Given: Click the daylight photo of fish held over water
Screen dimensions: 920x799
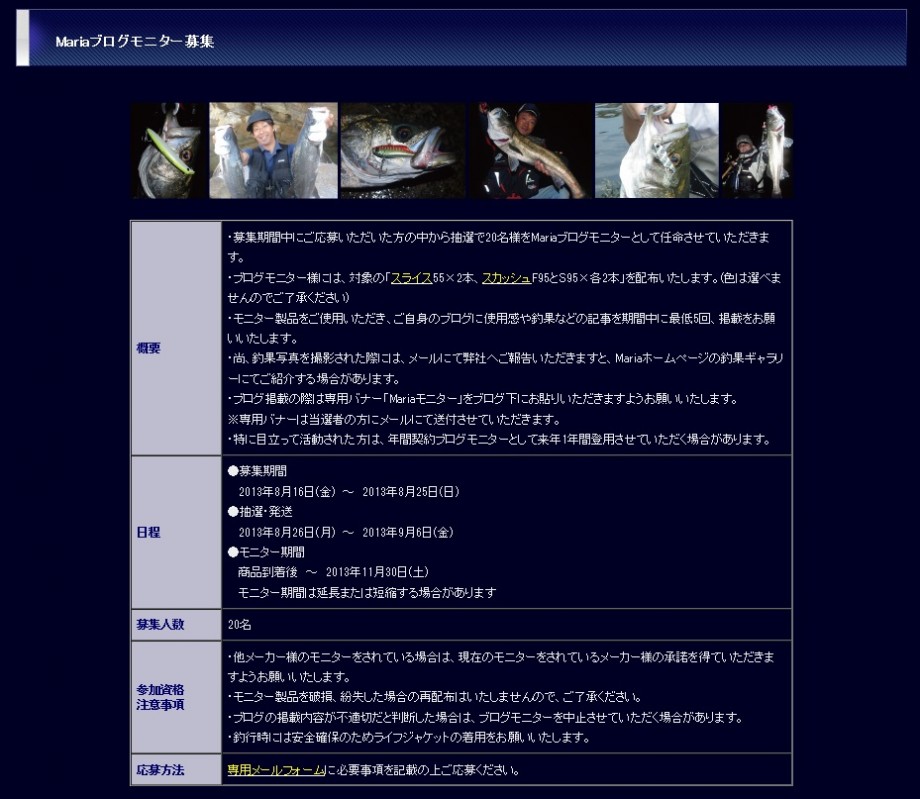Looking at the screenshot, I should pos(657,151).
